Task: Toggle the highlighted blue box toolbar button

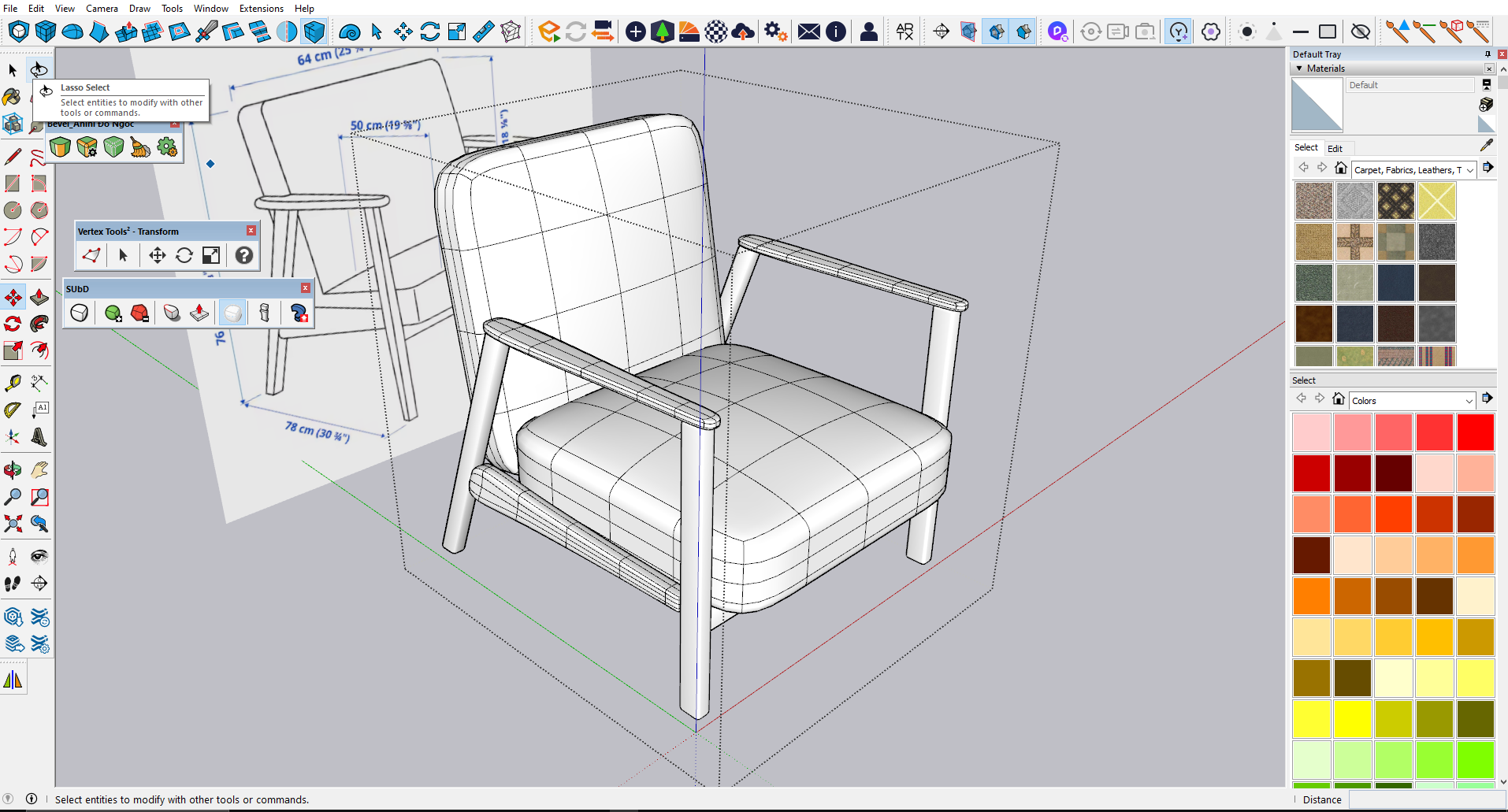Action: click(314, 32)
